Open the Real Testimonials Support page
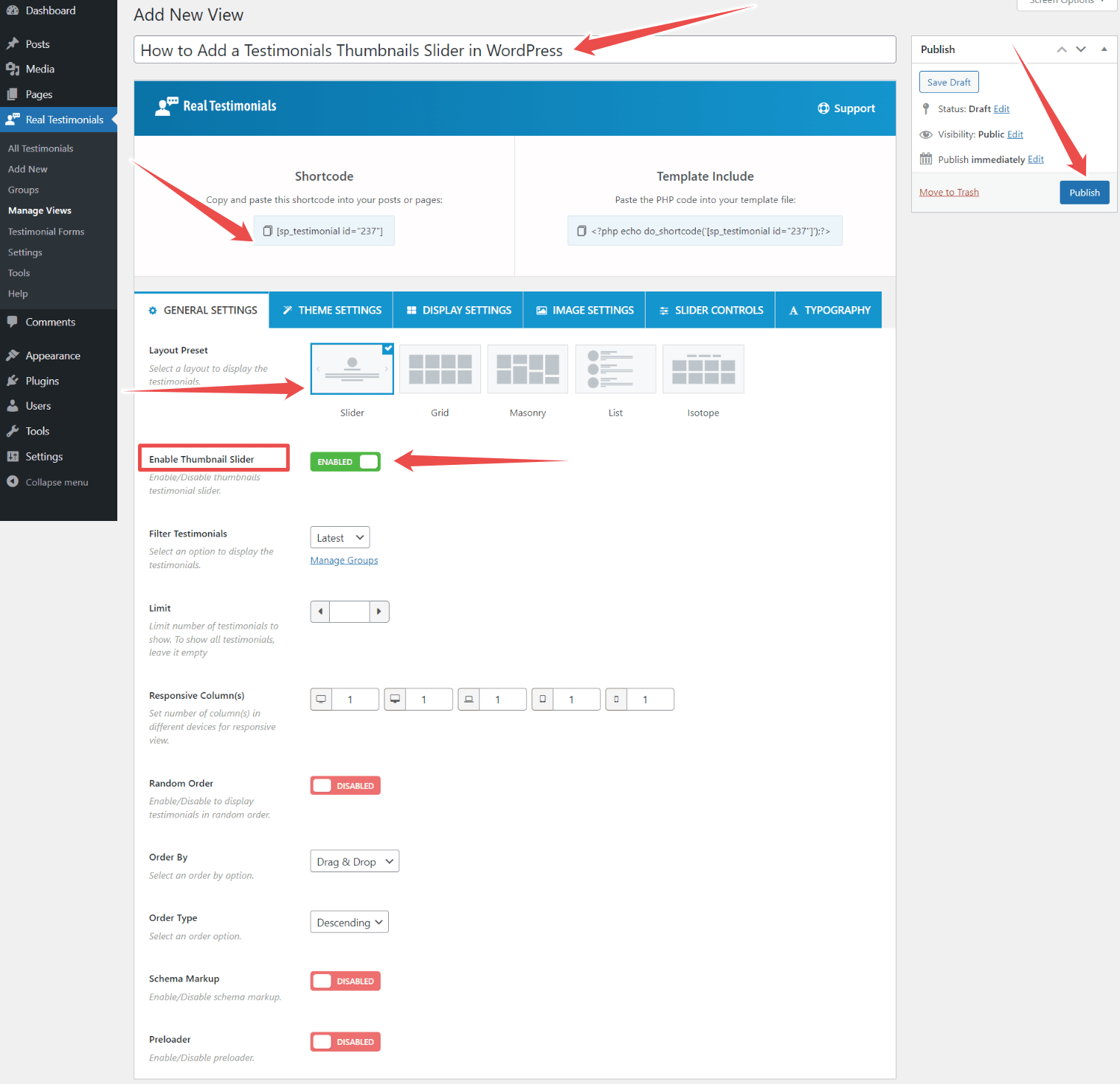The image size is (1120, 1084). tap(846, 108)
